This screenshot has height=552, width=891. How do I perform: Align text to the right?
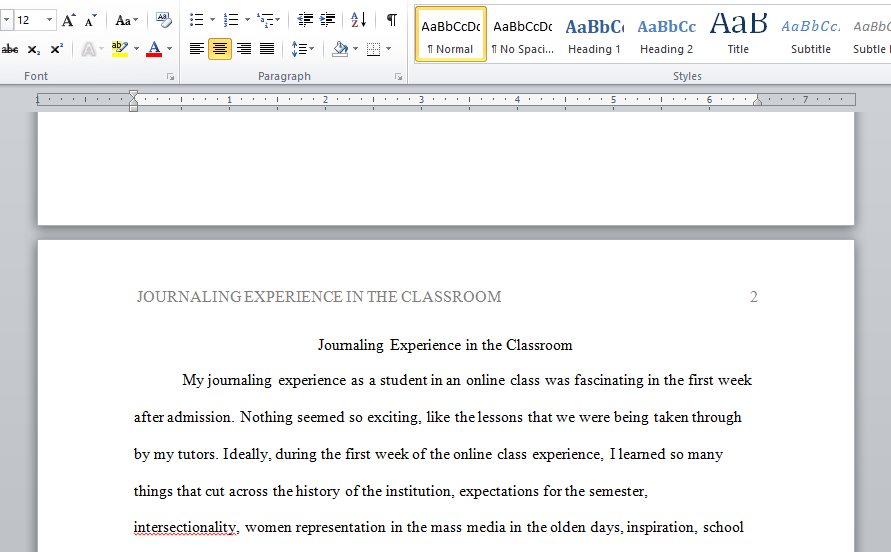pos(244,49)
